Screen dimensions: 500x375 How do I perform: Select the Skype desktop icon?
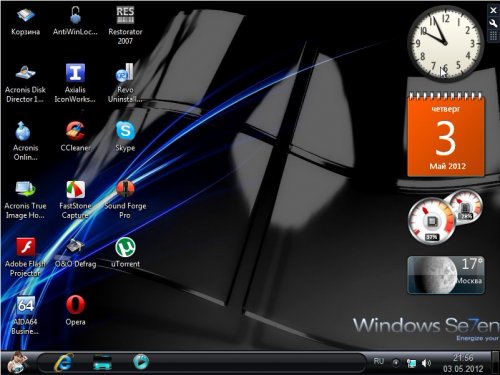click(x=125, y=137)
